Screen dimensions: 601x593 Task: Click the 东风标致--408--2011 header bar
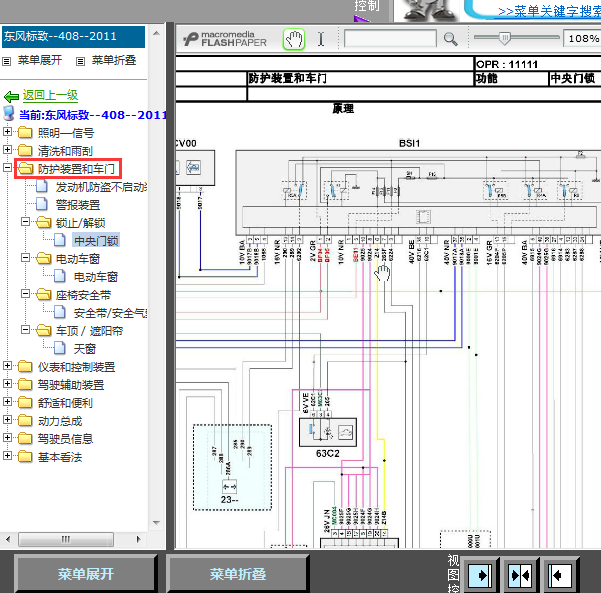point(74,37)
